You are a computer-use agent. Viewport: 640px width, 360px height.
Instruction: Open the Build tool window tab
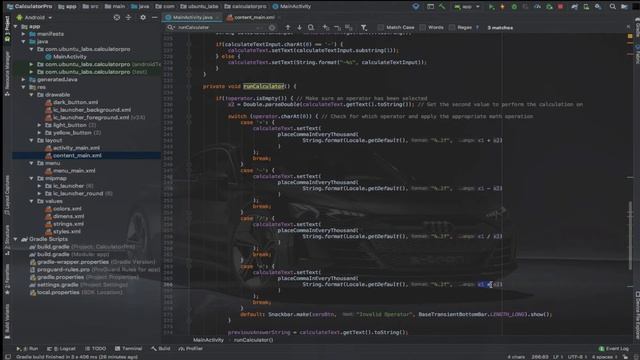160,349
